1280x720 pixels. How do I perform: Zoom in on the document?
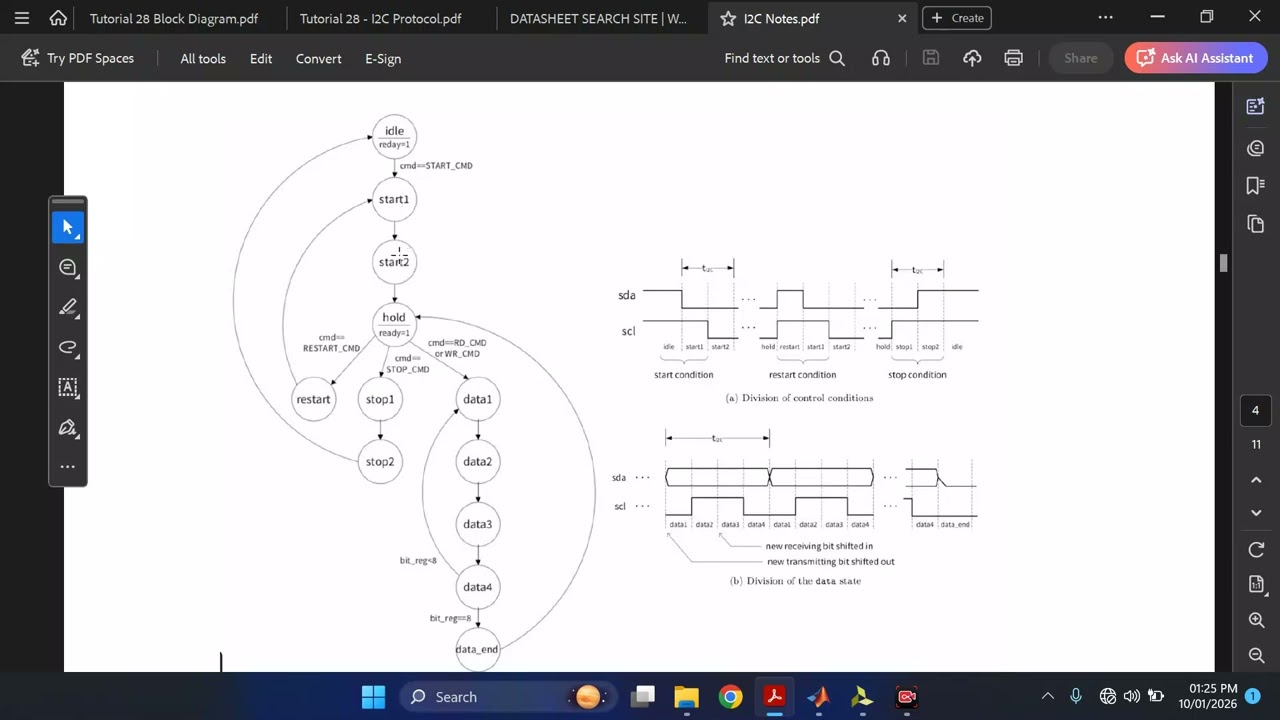[1256, 620]
